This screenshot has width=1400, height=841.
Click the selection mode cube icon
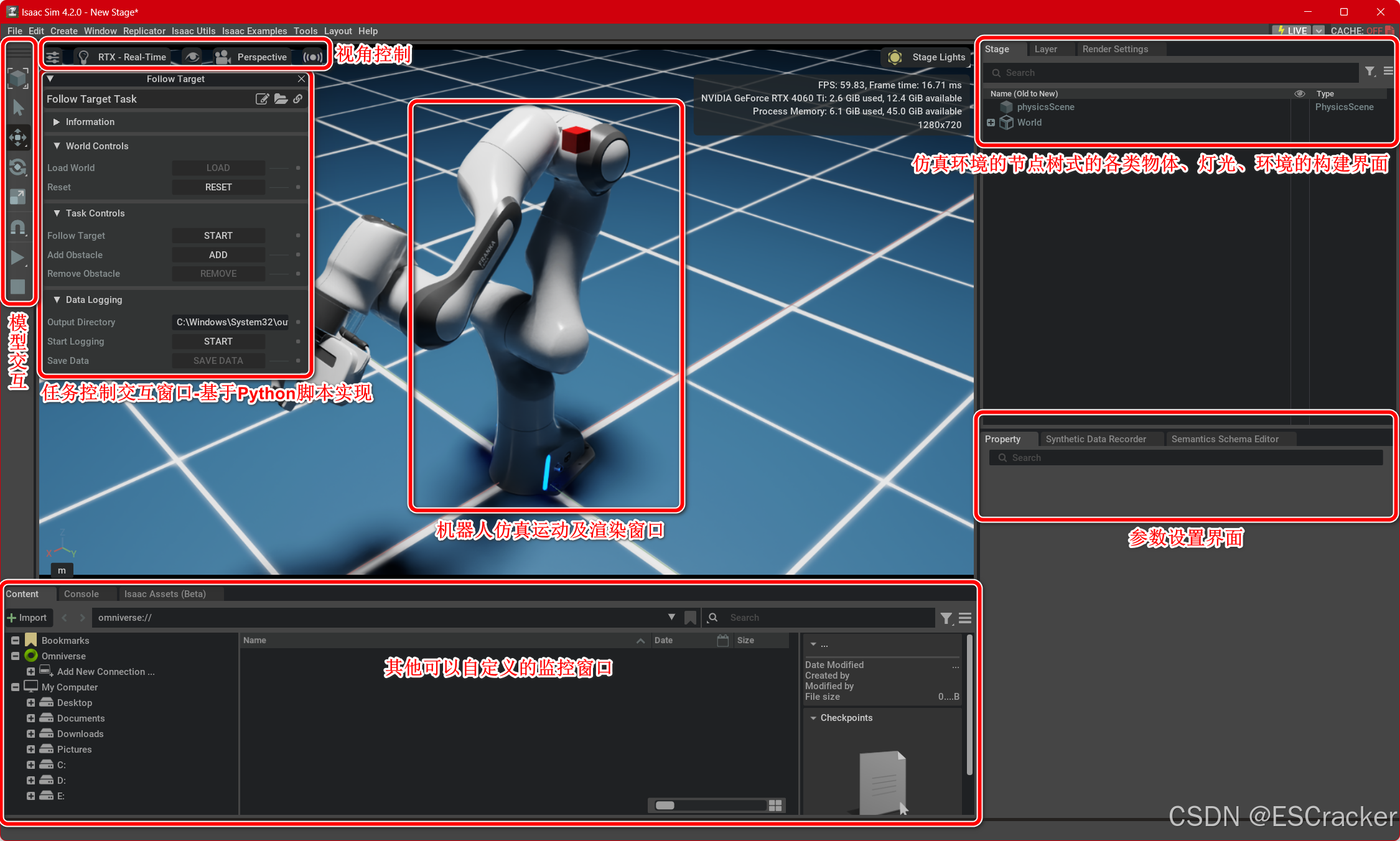tap(19, 78)
